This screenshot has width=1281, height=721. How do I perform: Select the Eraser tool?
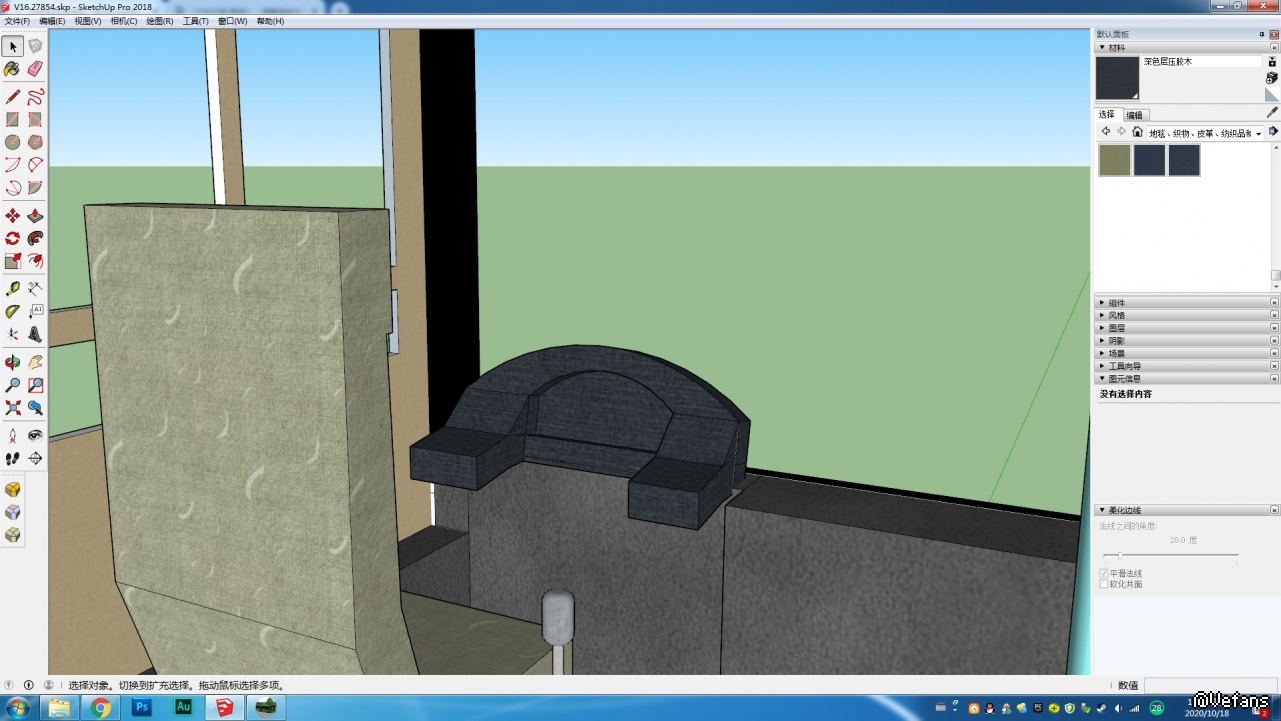coord(35,69)
